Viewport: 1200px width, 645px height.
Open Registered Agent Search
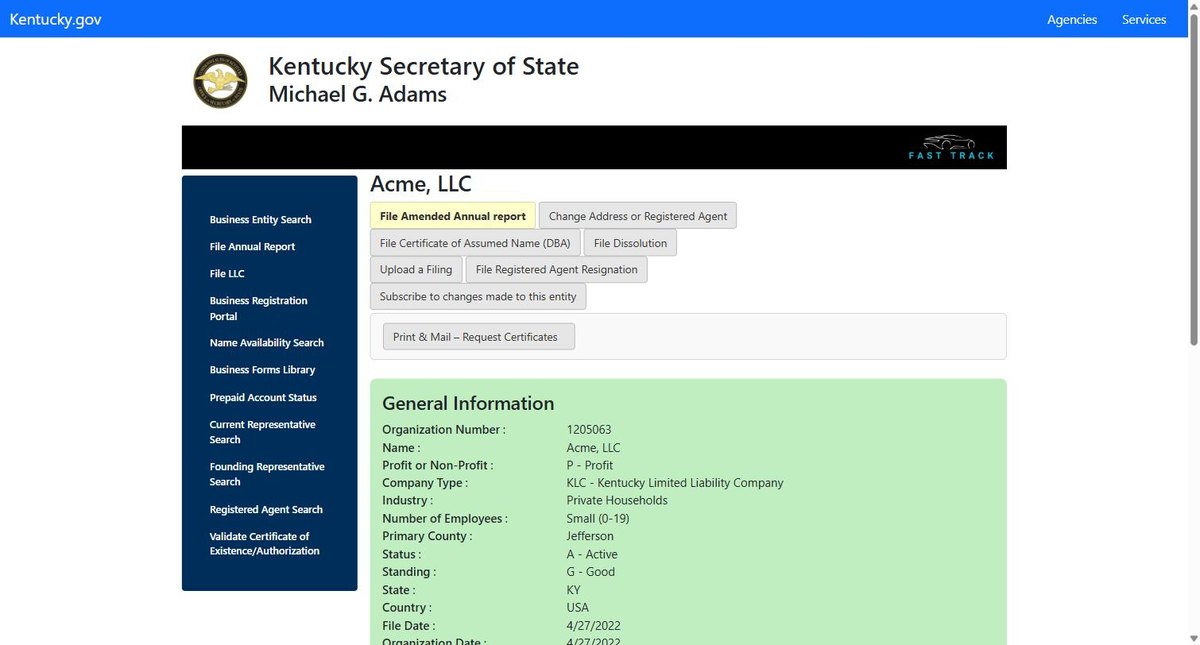click(x=266, y=509)
